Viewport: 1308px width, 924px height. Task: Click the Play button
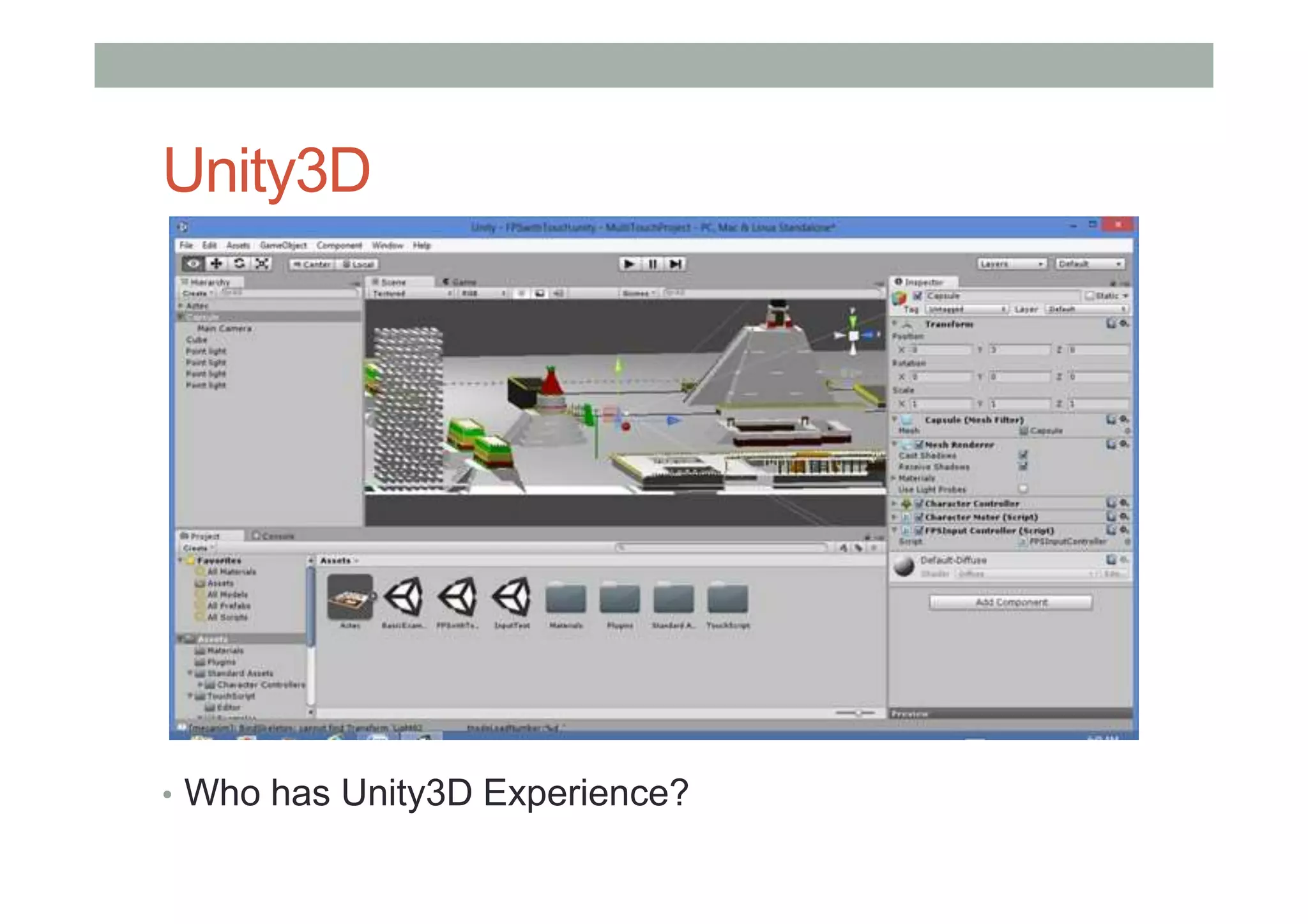629,264
